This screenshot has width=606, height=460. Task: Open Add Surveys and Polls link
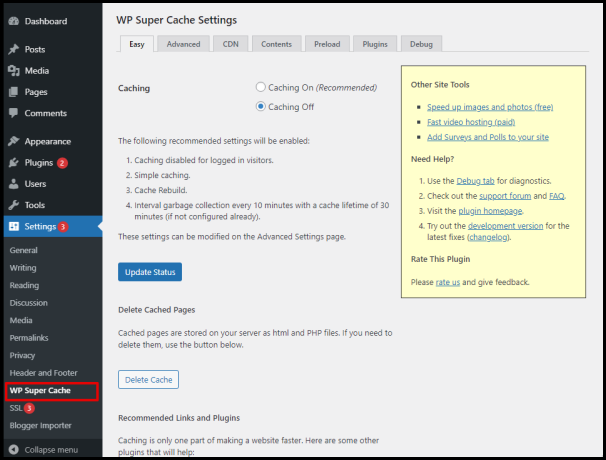(x=488, y=137)
